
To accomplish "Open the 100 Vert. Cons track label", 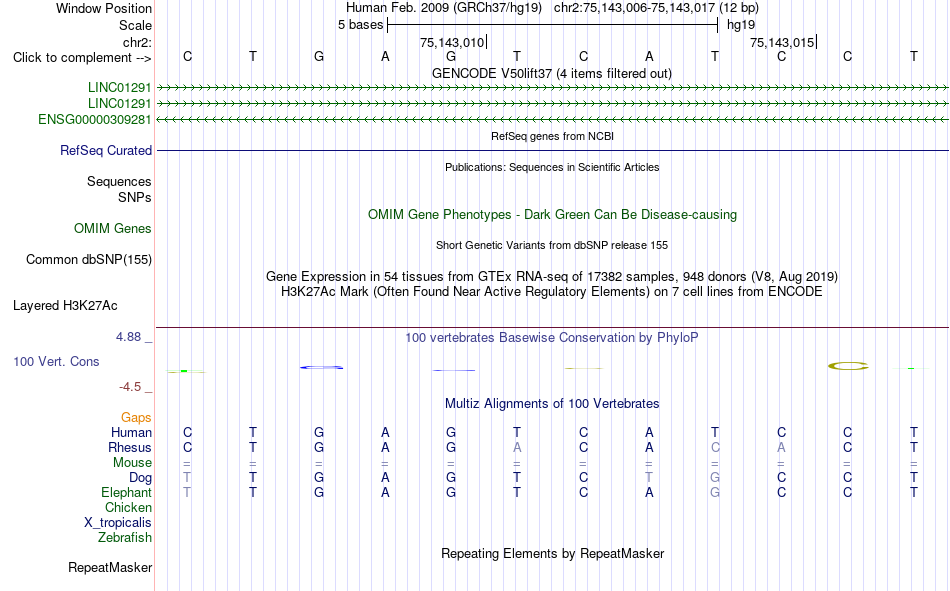I will pyautogui.click(x=56, y=361).
